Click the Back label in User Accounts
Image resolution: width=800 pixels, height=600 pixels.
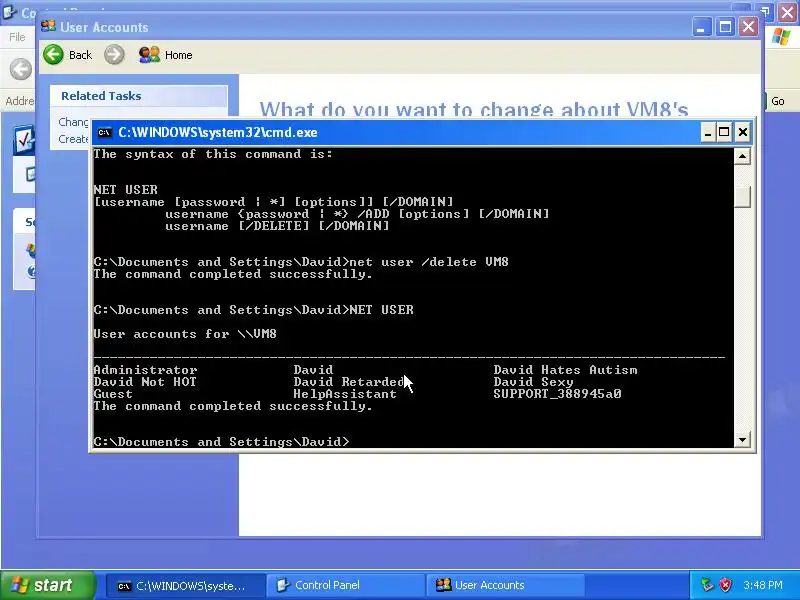pos(81,55)
